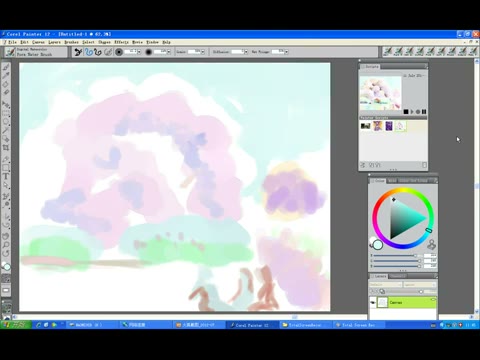Click the Reset Tool brush icon in property bar
The width and height of the screenshot is (480, 360).
[78, 52]
